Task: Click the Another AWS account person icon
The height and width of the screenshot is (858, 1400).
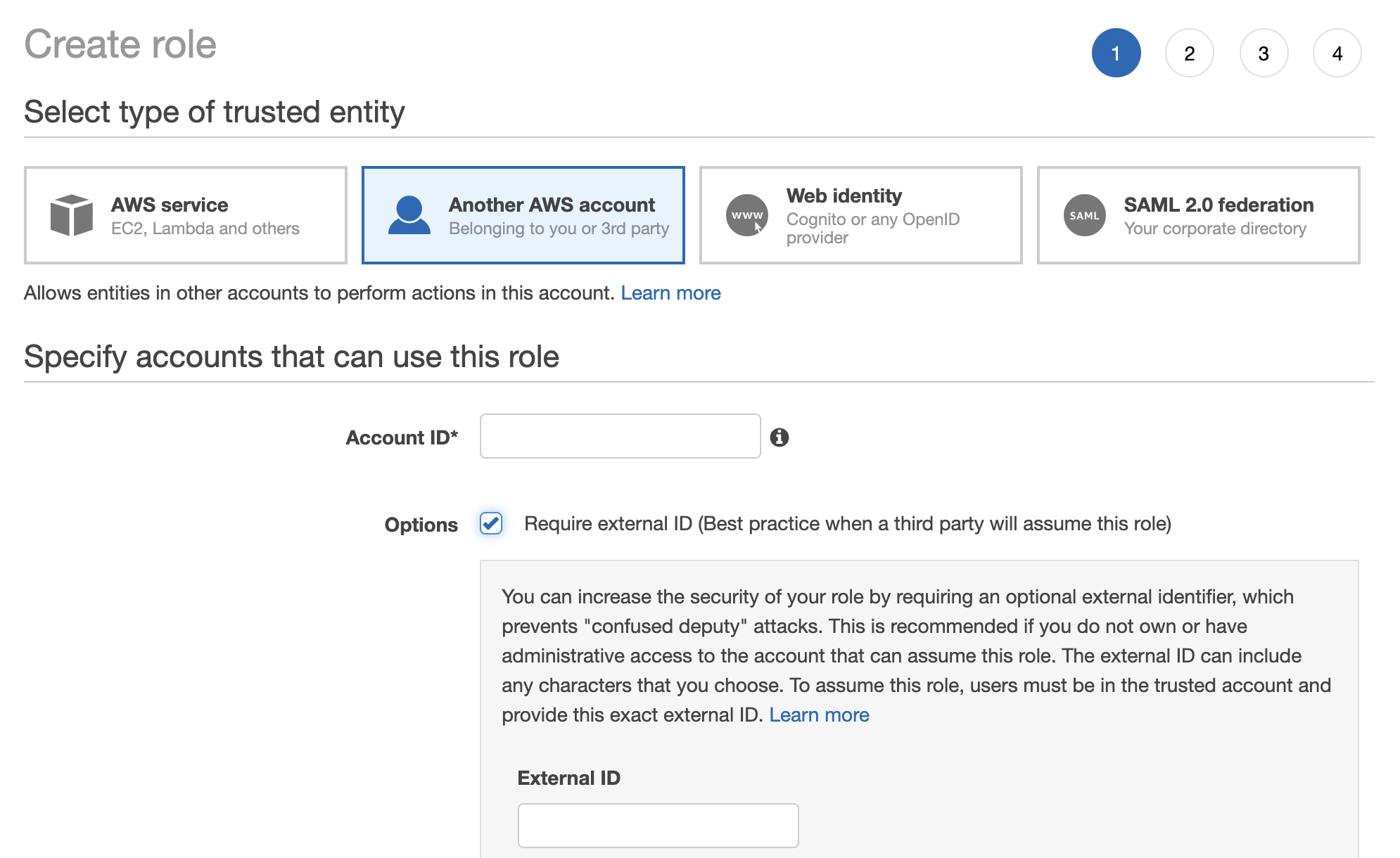Action: pyautogui.click(x=409, y=215)
